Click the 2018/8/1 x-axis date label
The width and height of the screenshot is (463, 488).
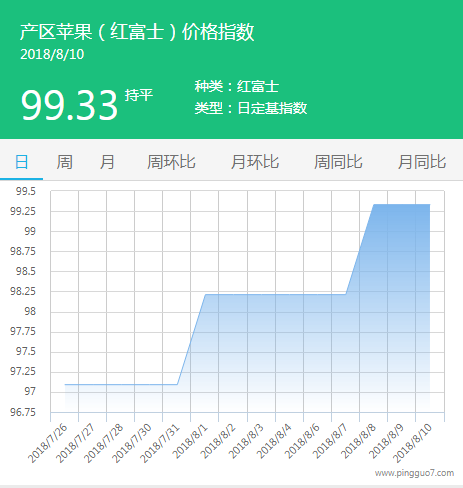(x=190, y=441)
